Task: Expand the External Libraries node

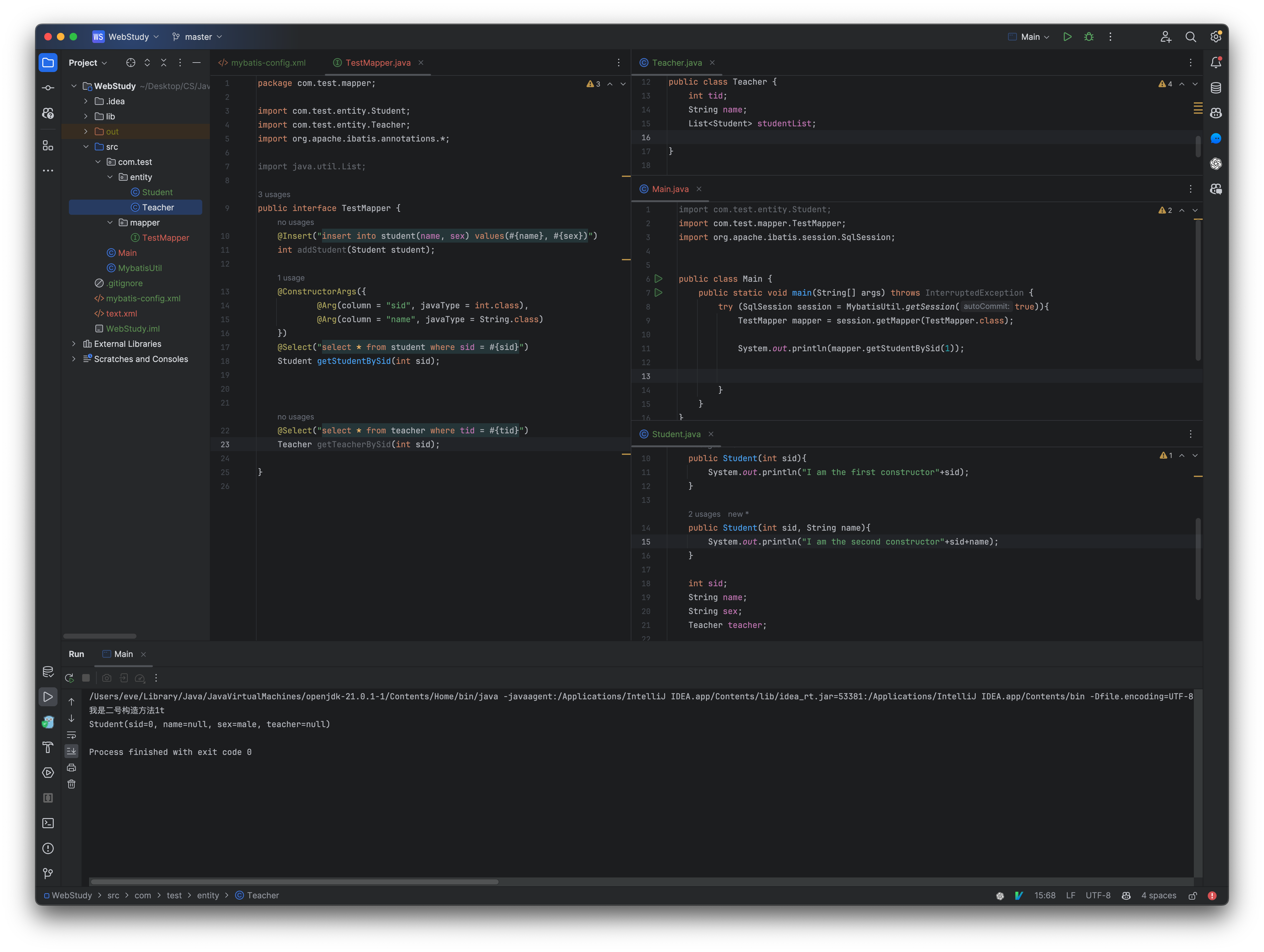Action: click(x=74, y=343)
